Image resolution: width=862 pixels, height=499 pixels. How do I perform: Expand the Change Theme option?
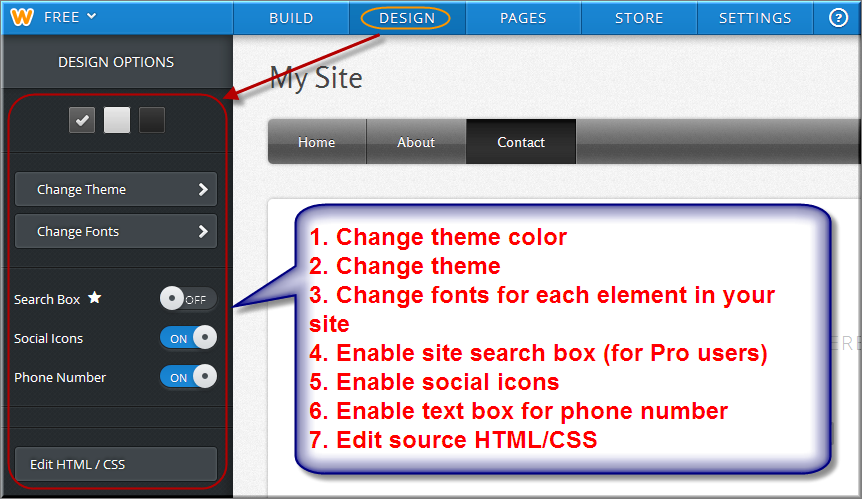pos(116,189)
